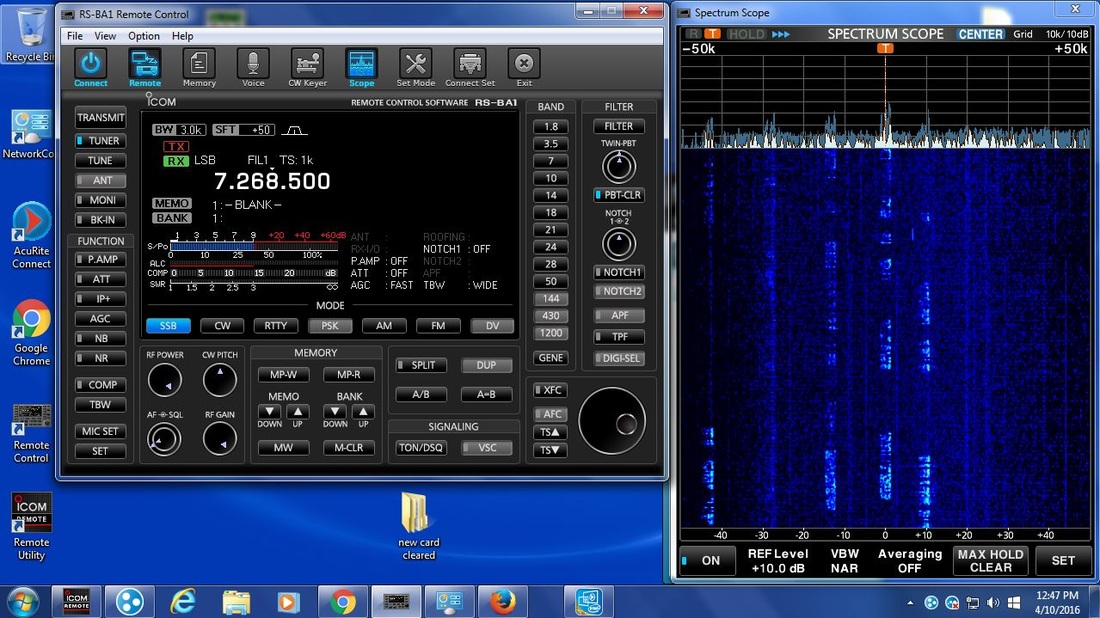
Task: Step BANK DOWN arrow
Action: click(x=335, y=412)
